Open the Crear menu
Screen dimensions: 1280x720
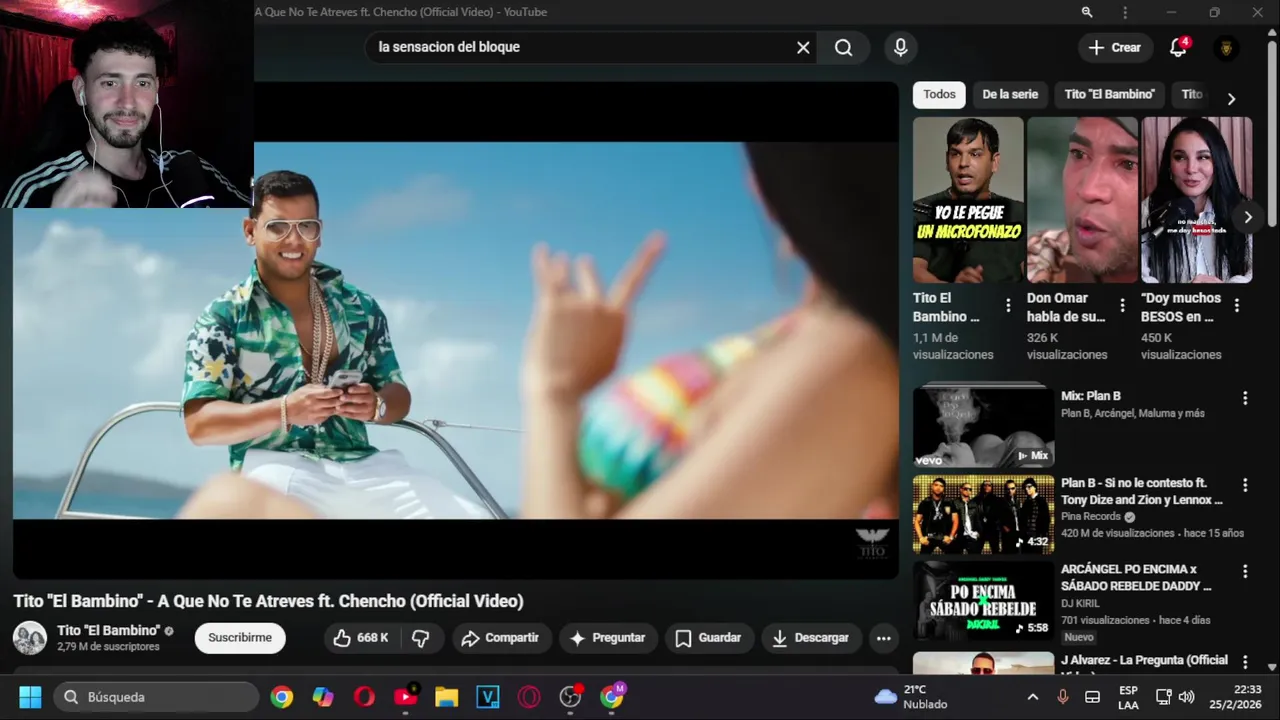[x=1115, y=47]
